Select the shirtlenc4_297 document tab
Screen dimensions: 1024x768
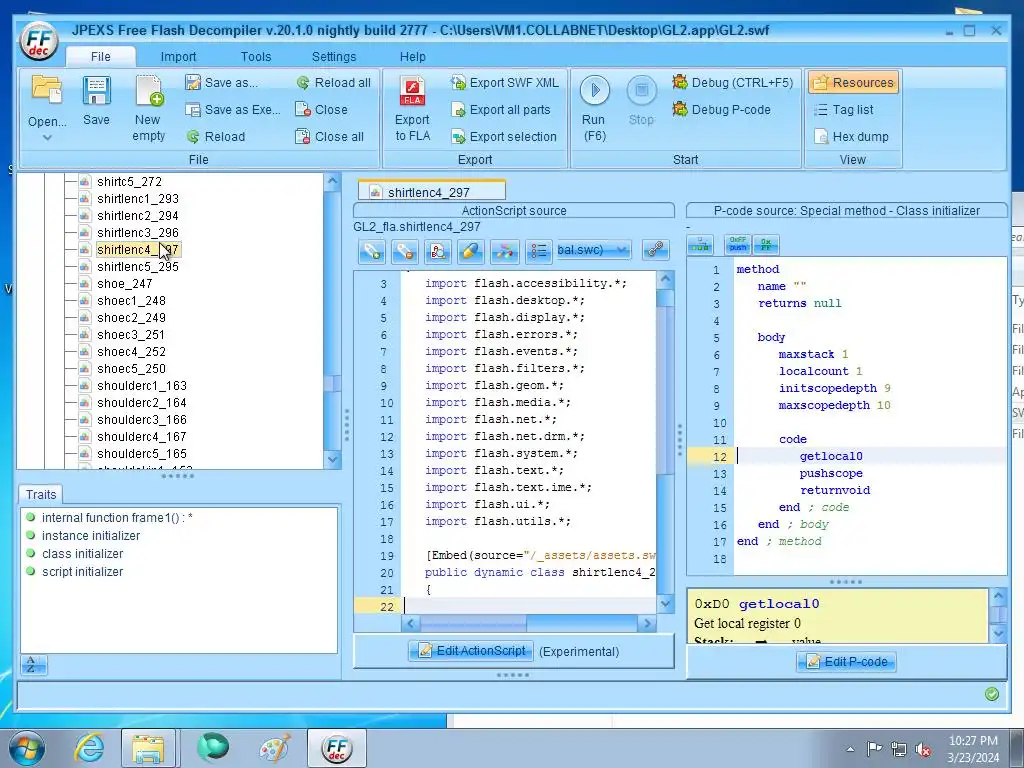pyautogui.click(x=432, y=191)
